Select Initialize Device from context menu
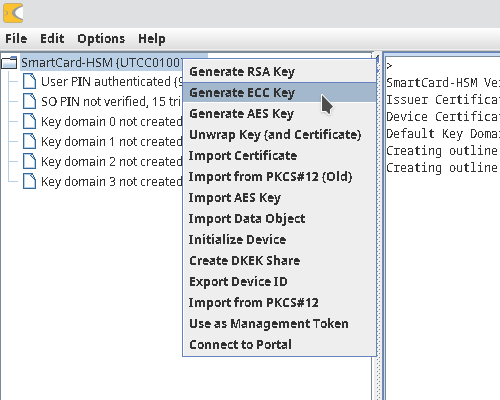500x400 pixels. (x=279, y=240)
